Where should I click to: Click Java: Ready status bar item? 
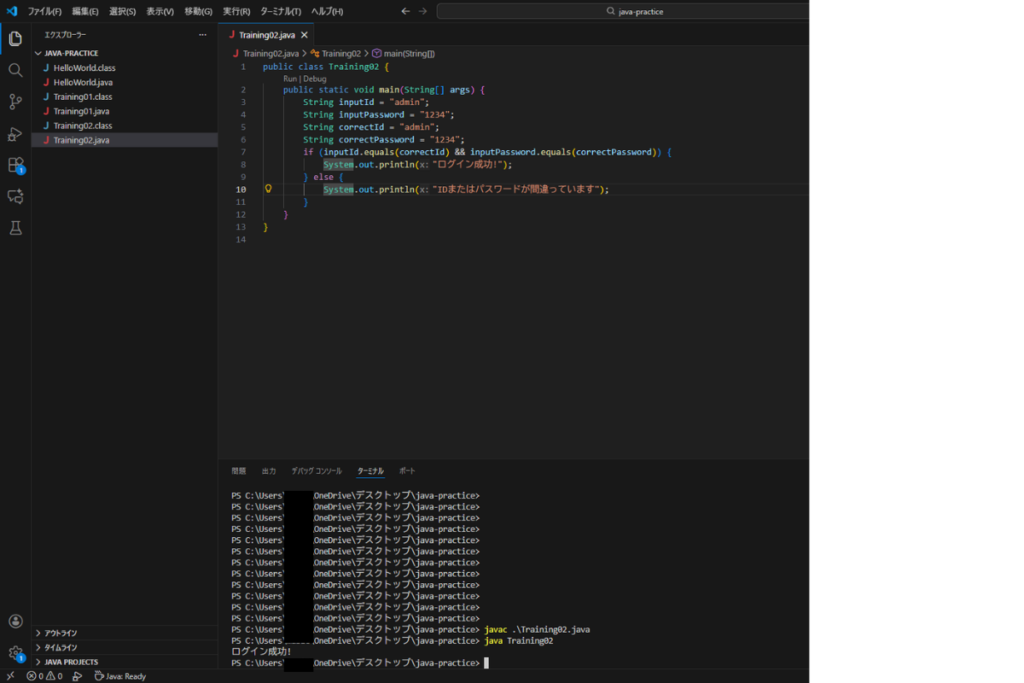pyautogui.click(x=120, y=676)
